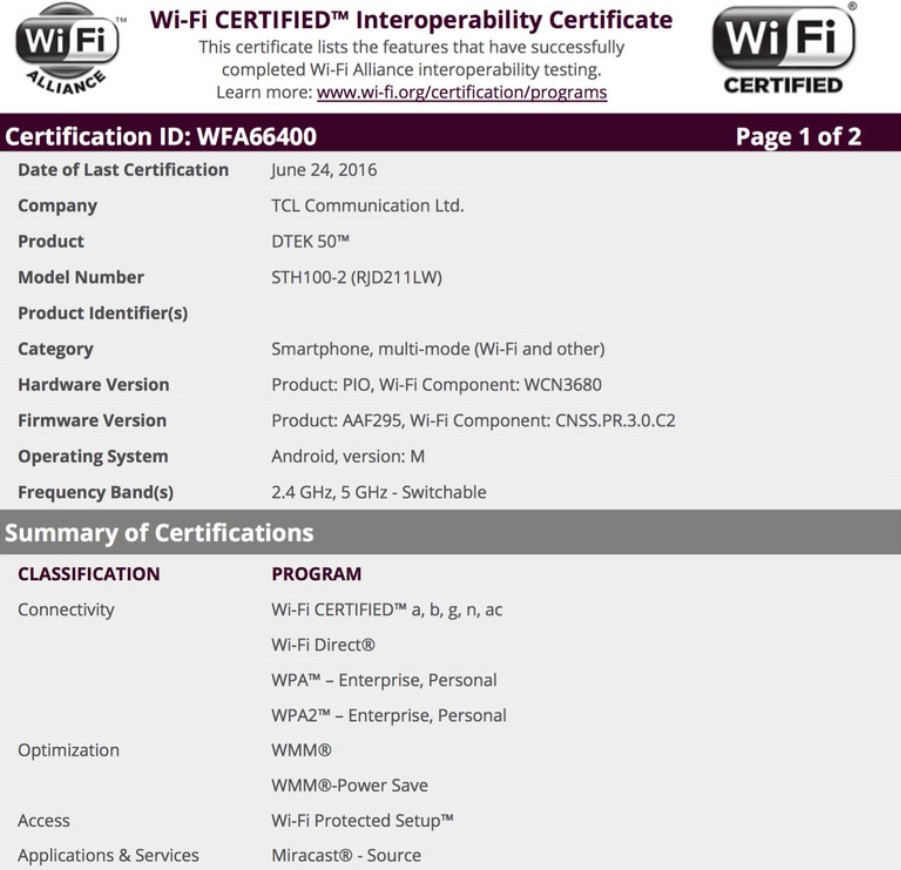This screenshot has height=870, width=901.
Task: Select the 'WMM' program entry
Action: (301, 750)
